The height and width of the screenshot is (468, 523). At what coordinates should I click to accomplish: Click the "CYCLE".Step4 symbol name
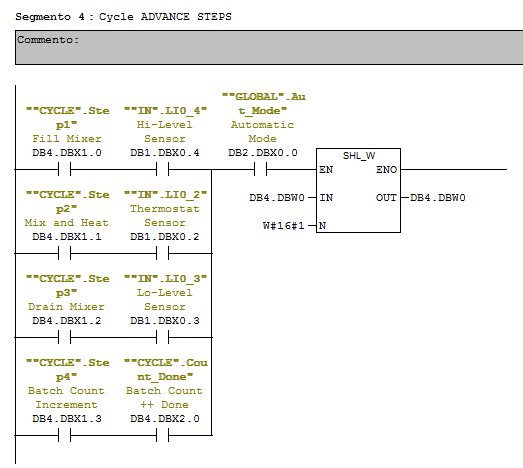67,370
